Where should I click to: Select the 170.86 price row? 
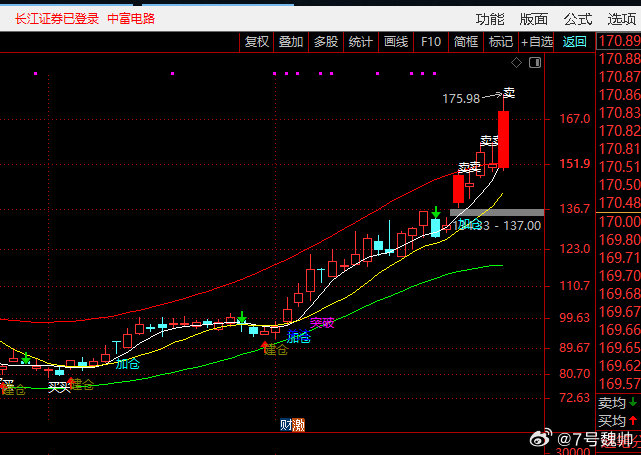(x=619, y=95)
